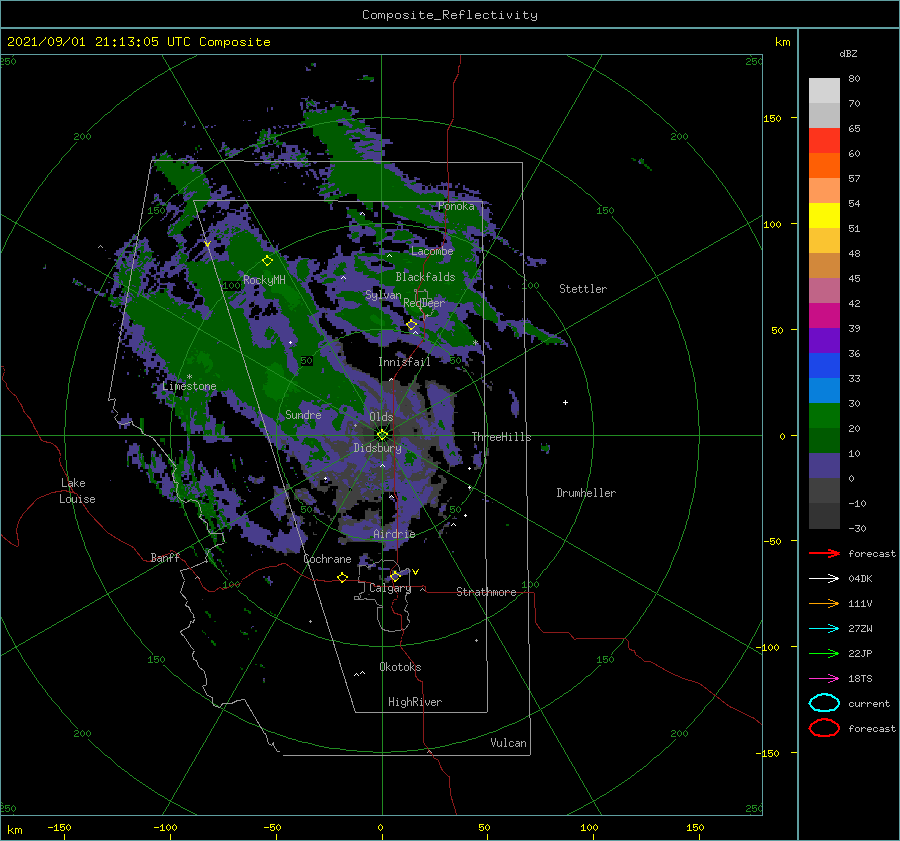Click the yellow diamond marker by RedDeer
Image resolution: width=900 pixels, height=841 pixels.
(x=412, y=325)
